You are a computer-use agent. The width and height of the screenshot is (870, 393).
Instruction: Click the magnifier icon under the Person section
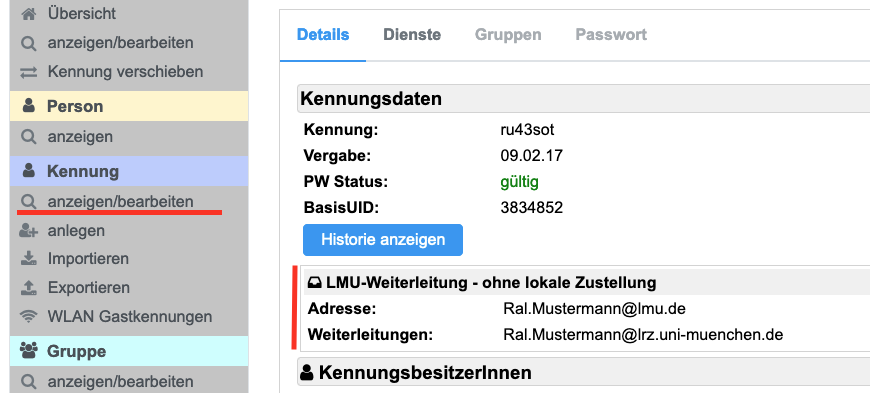point(28,137)
